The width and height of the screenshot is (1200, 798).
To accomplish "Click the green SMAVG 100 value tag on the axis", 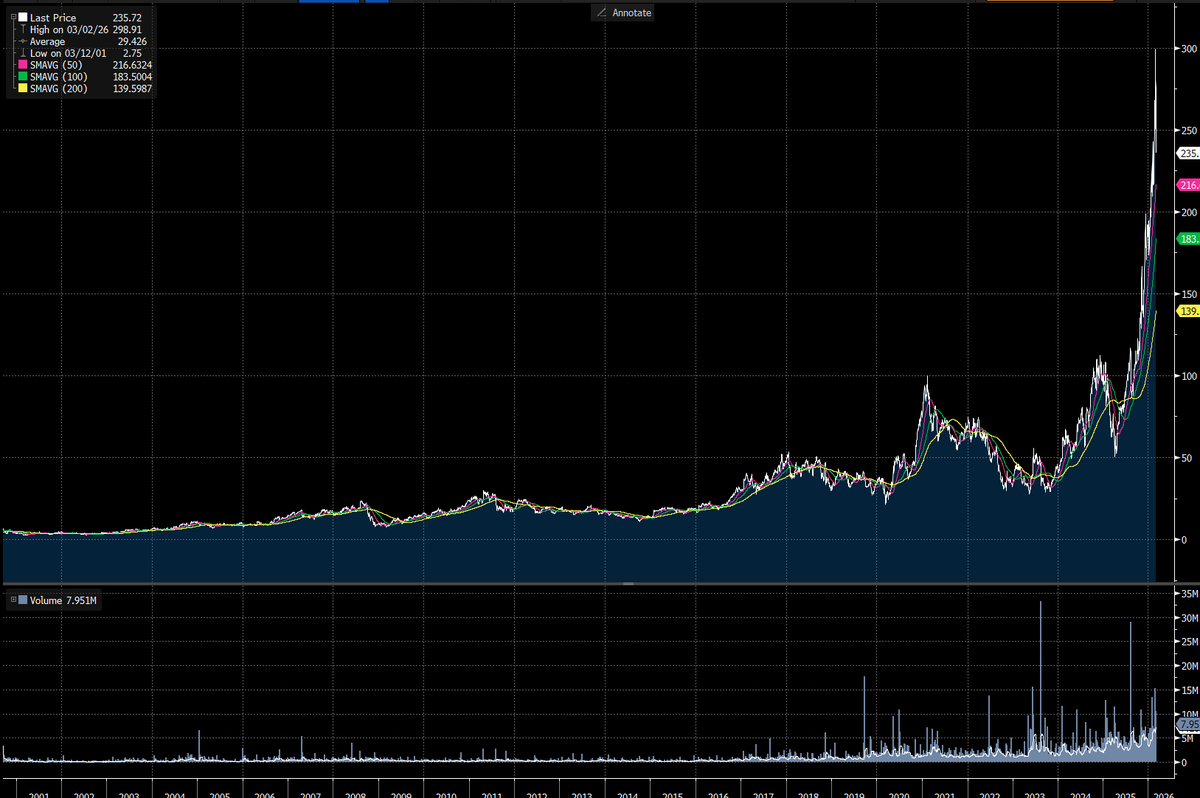I will coord(1188,238).
